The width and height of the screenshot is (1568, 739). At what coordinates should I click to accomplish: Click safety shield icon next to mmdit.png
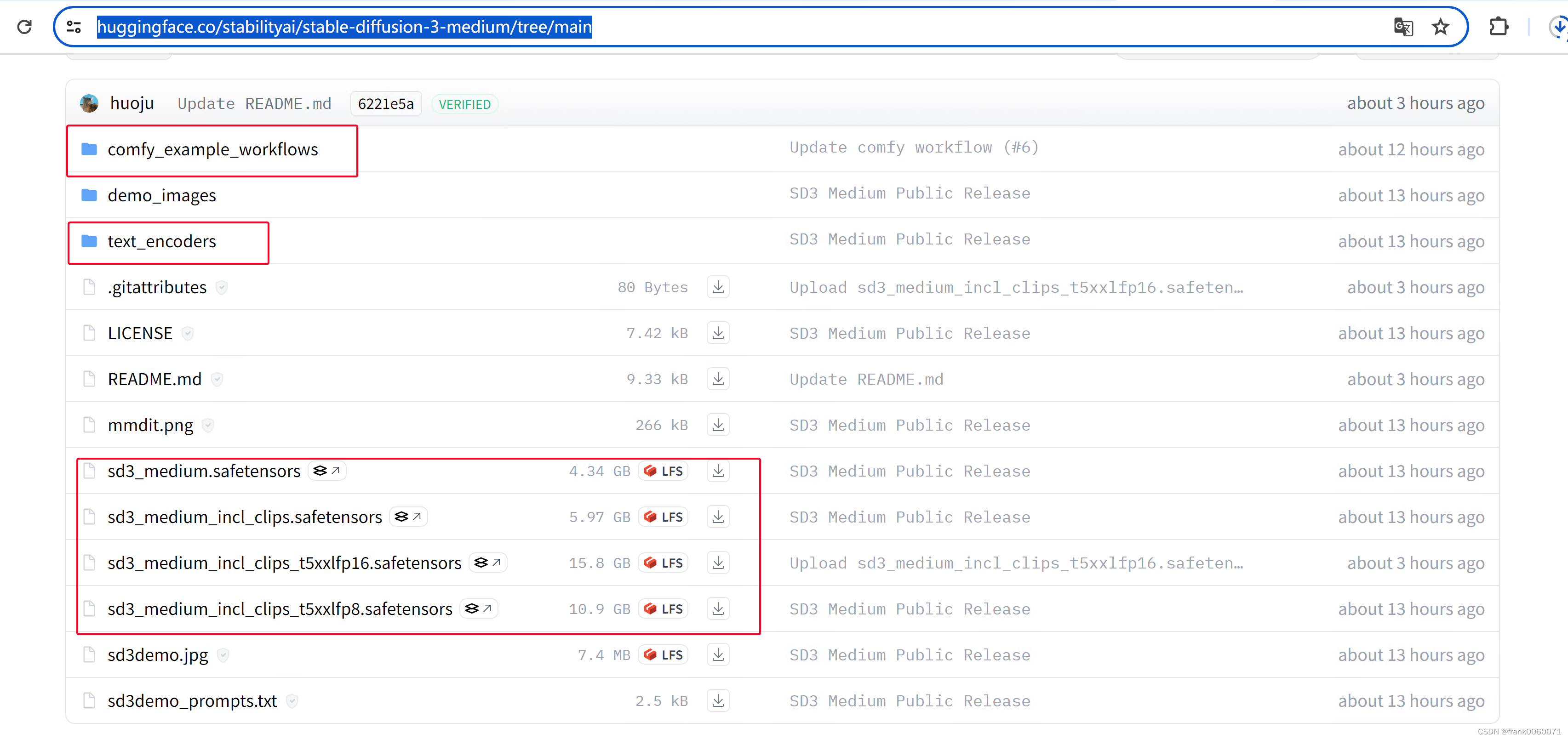pyautogui.click(x=208, y=425)
